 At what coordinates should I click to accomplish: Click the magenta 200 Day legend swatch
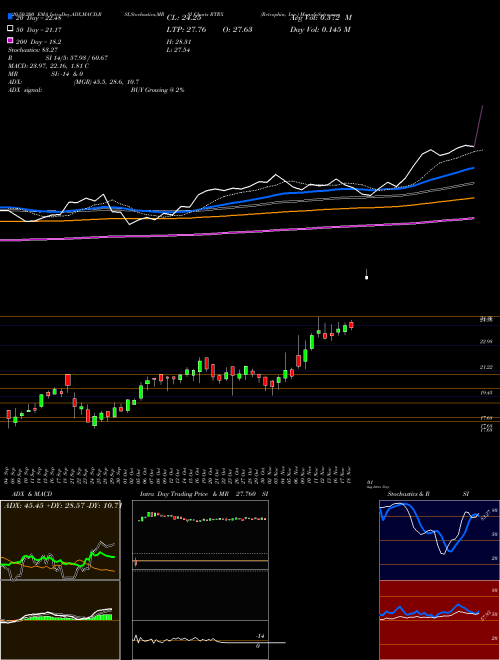pyautogui.click(x=10, y=41)
